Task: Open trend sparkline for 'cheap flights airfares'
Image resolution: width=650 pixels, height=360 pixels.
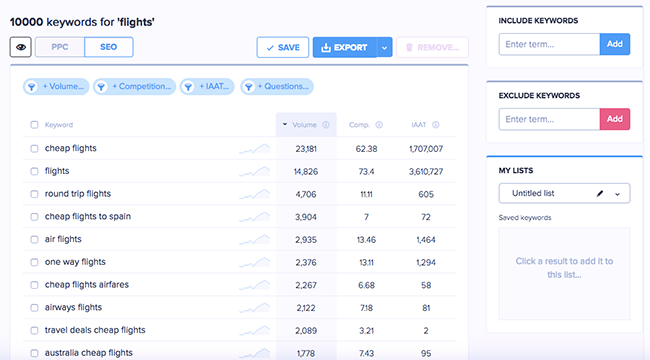Action: pos(255,285)
